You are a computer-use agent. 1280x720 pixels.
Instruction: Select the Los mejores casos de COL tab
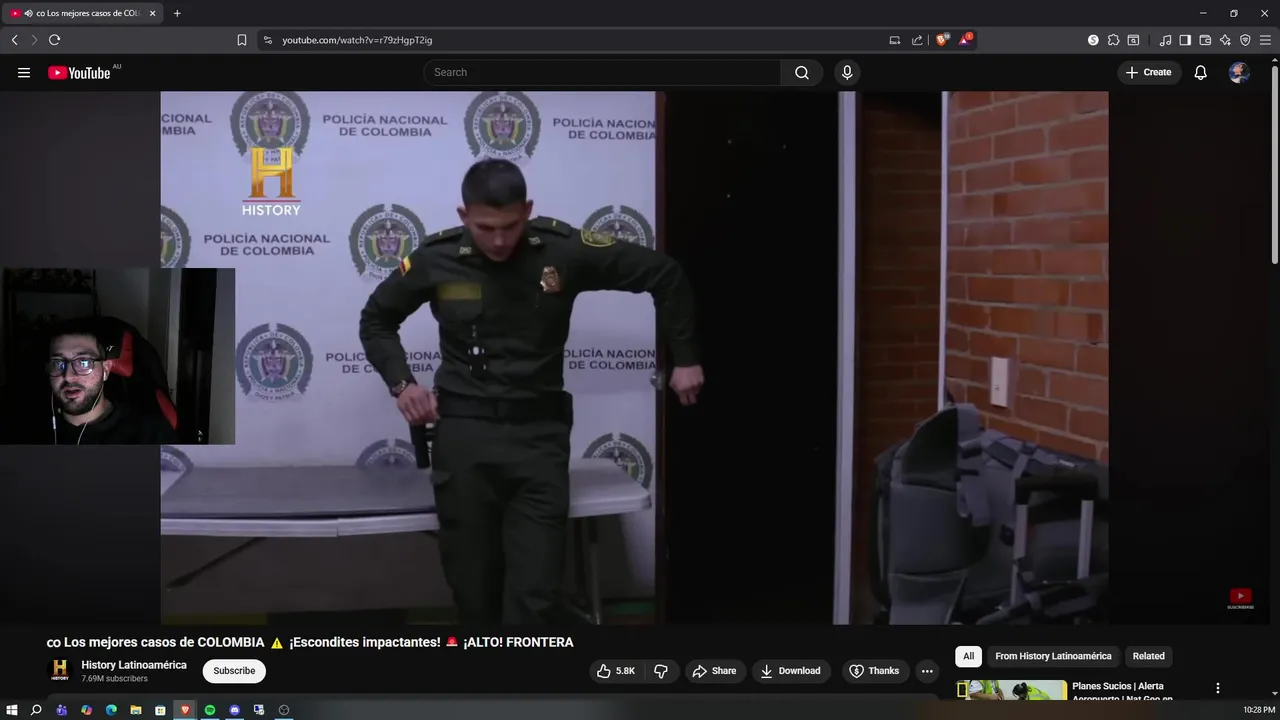click(x=82, y=13)
